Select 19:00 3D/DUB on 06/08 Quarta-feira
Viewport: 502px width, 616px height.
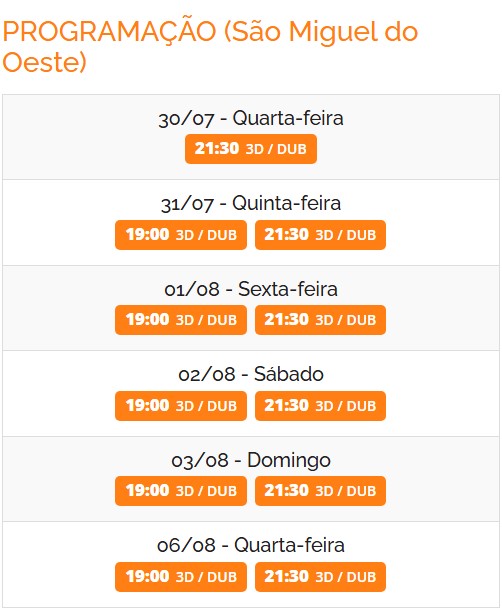(x=181, y=577)
